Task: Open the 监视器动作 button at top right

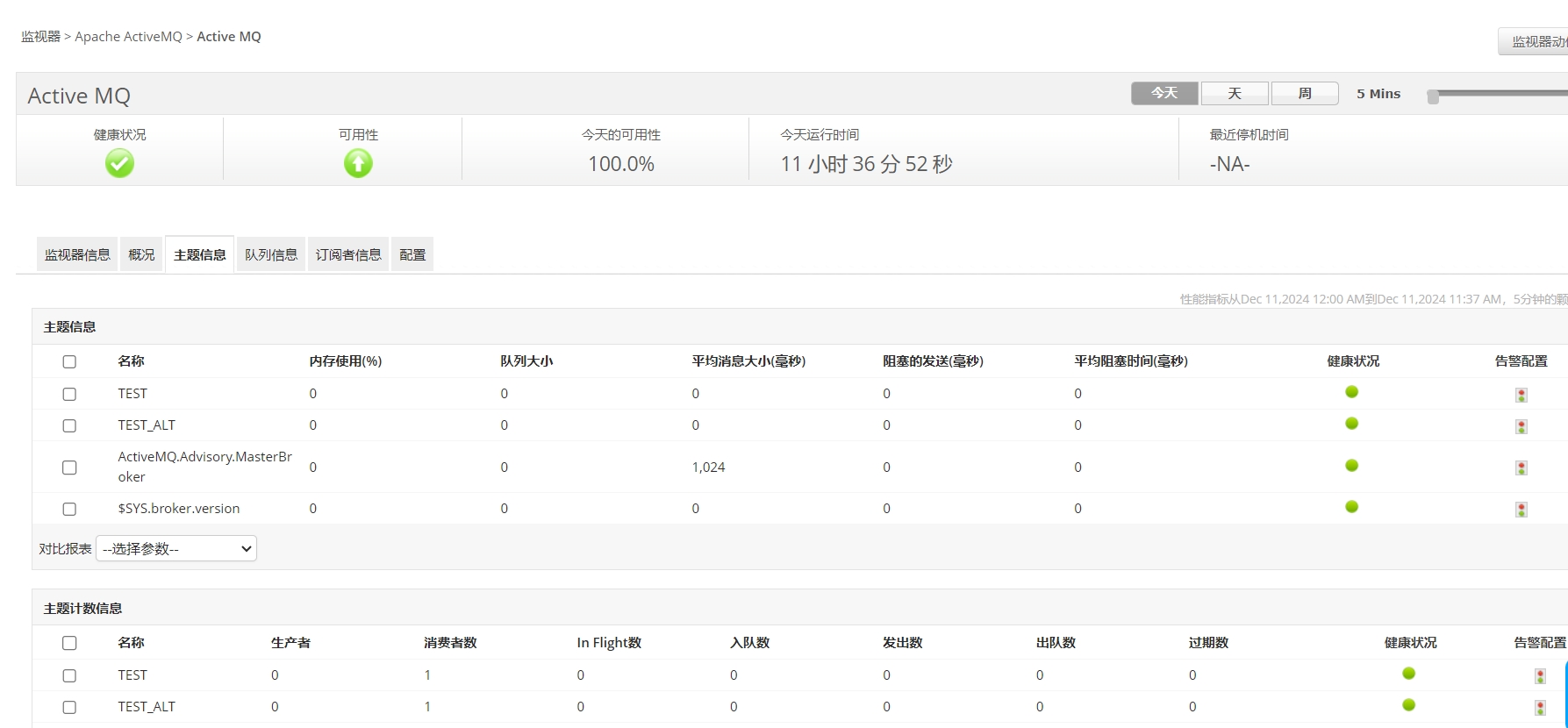Action: 1534,41
